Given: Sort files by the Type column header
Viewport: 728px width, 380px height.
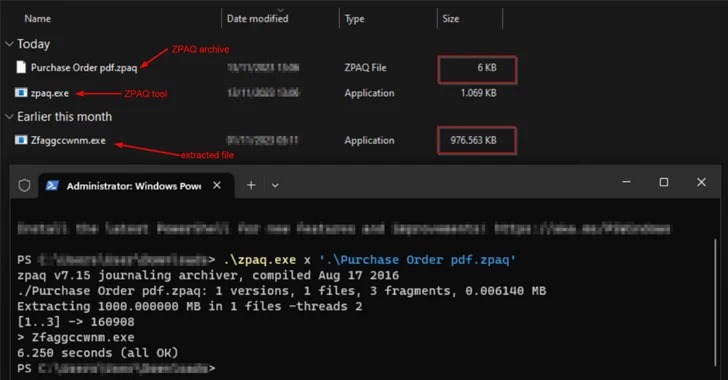Looking at the screenshot, I should tap(354, 19).
